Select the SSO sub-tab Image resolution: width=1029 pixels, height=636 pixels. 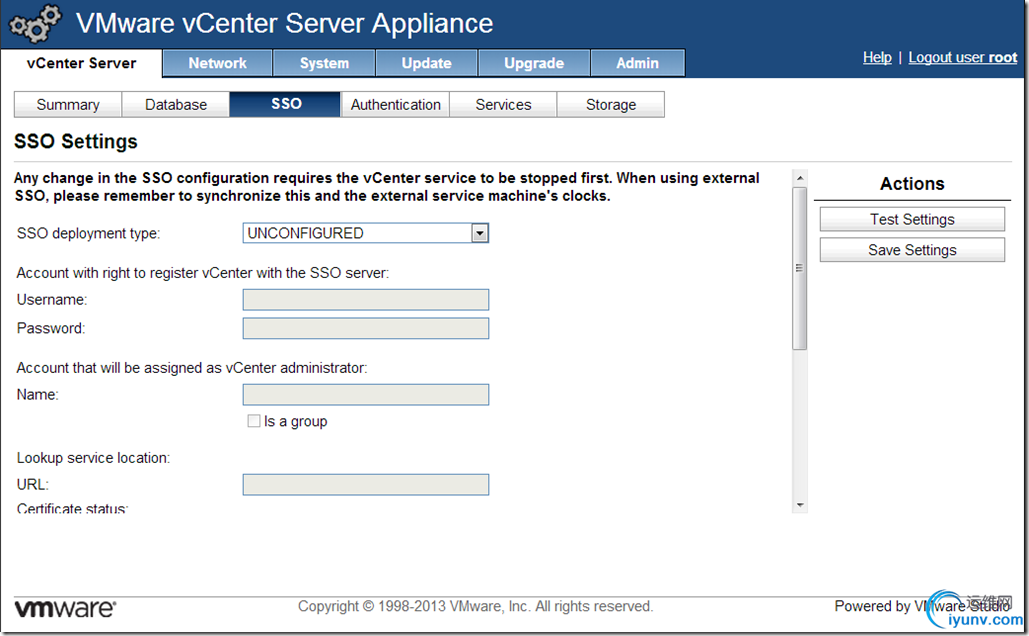point(286,104)
